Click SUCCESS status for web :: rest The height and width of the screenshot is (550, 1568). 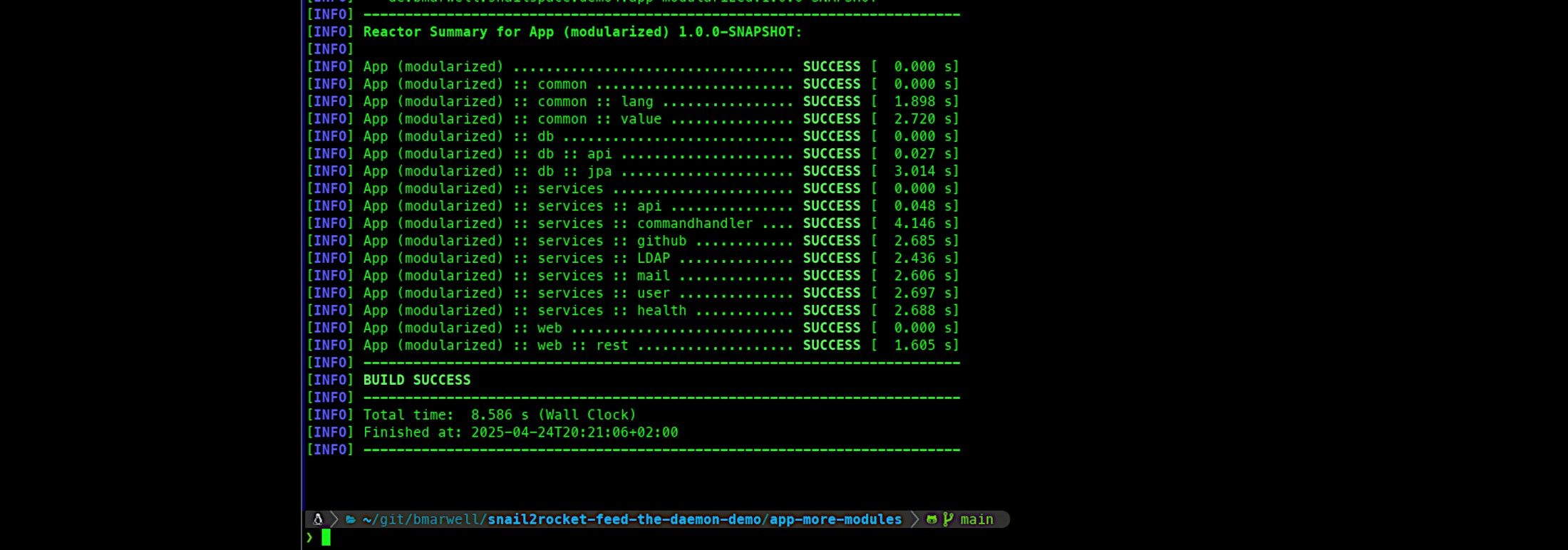click(832, 346)
